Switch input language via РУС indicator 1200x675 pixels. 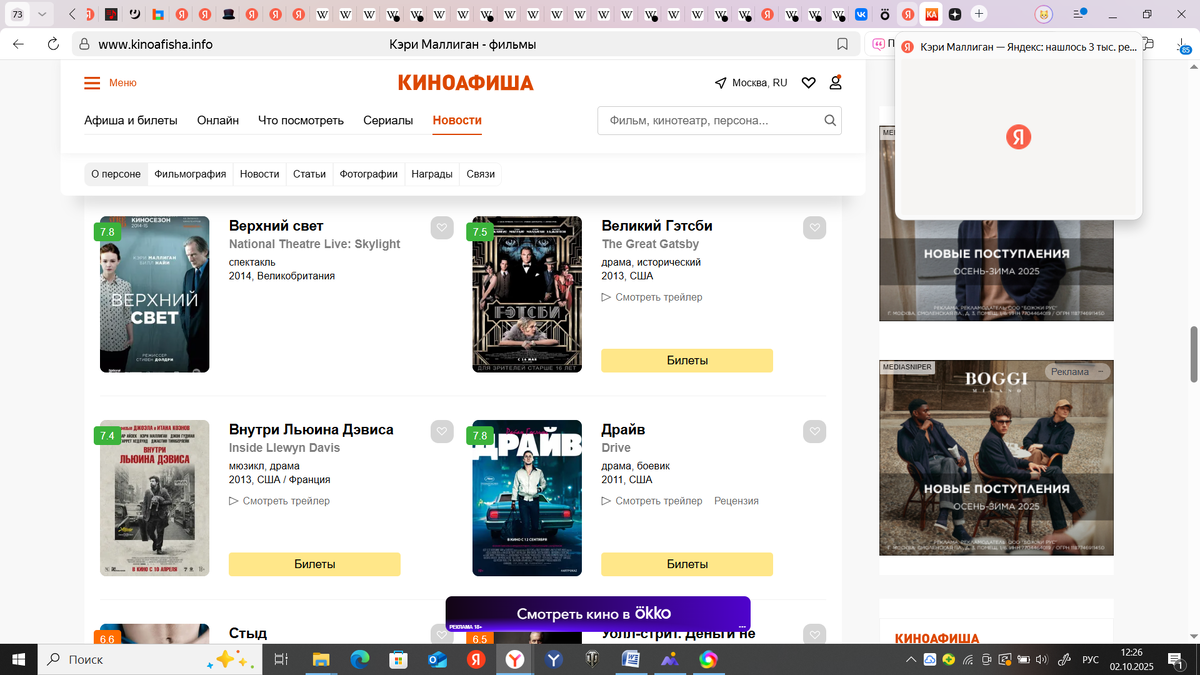click(1091, 660)
